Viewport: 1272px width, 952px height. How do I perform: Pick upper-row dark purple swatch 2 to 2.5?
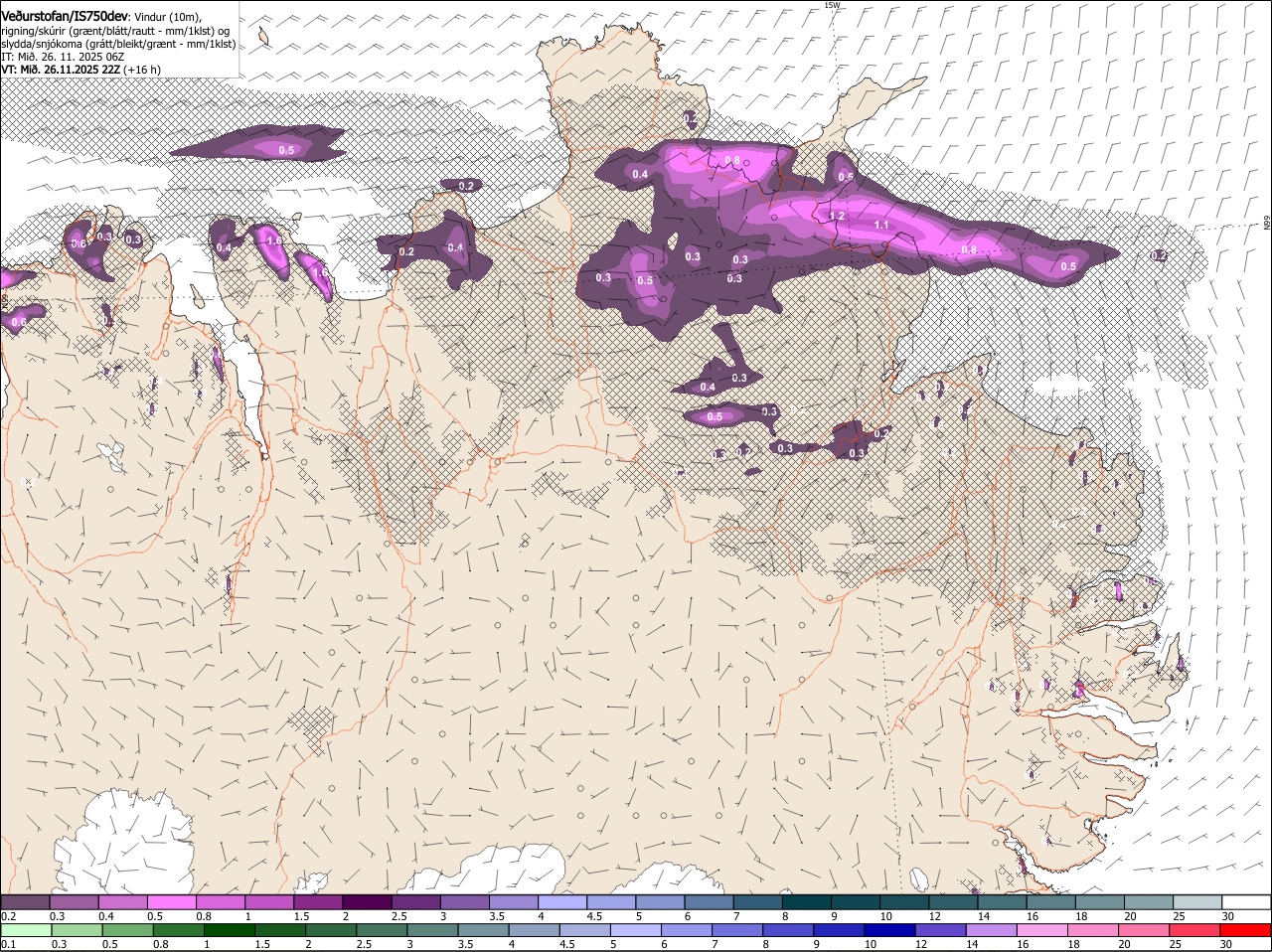(367, 901)
